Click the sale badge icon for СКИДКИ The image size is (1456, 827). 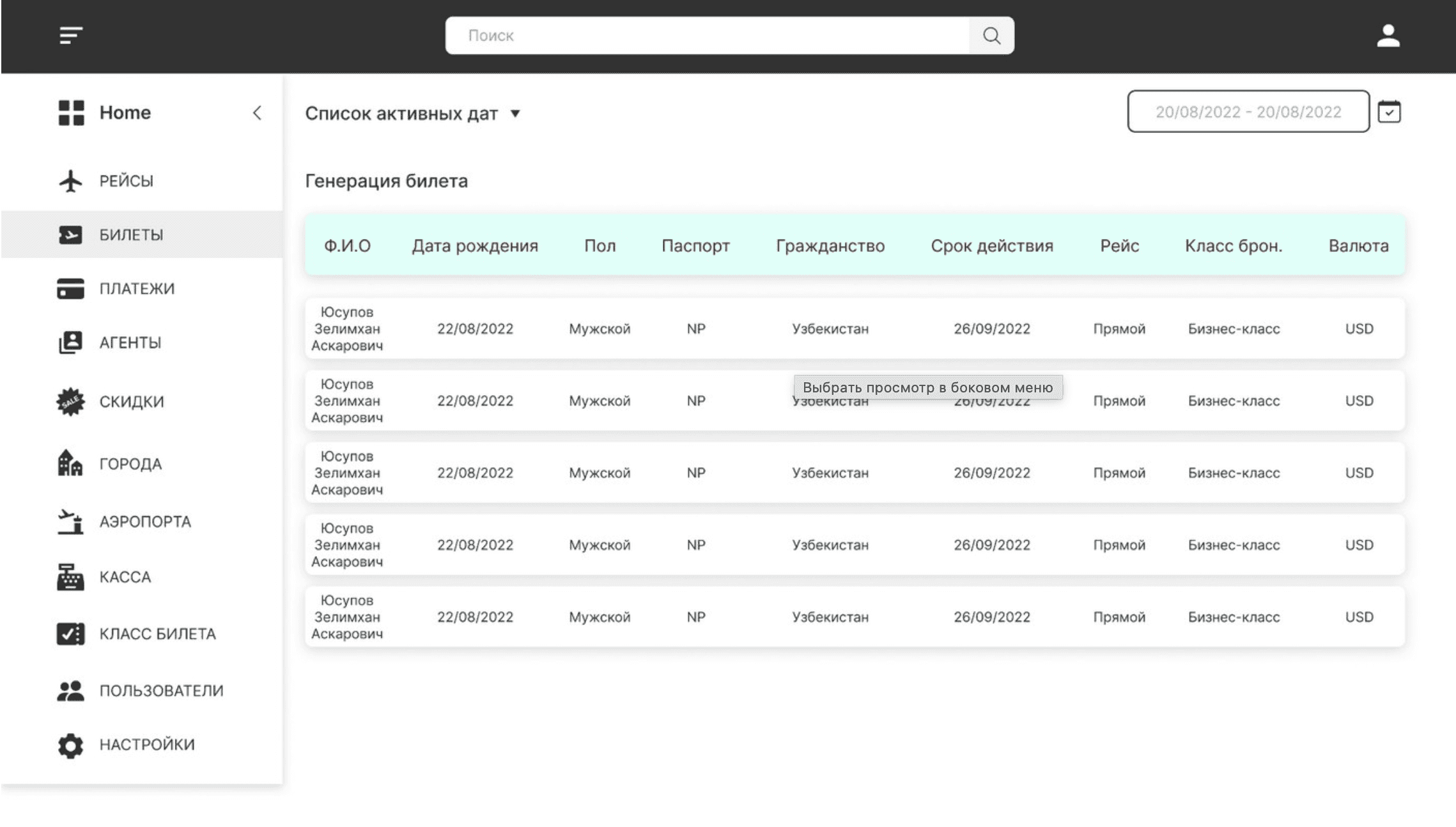coord(70,401)
